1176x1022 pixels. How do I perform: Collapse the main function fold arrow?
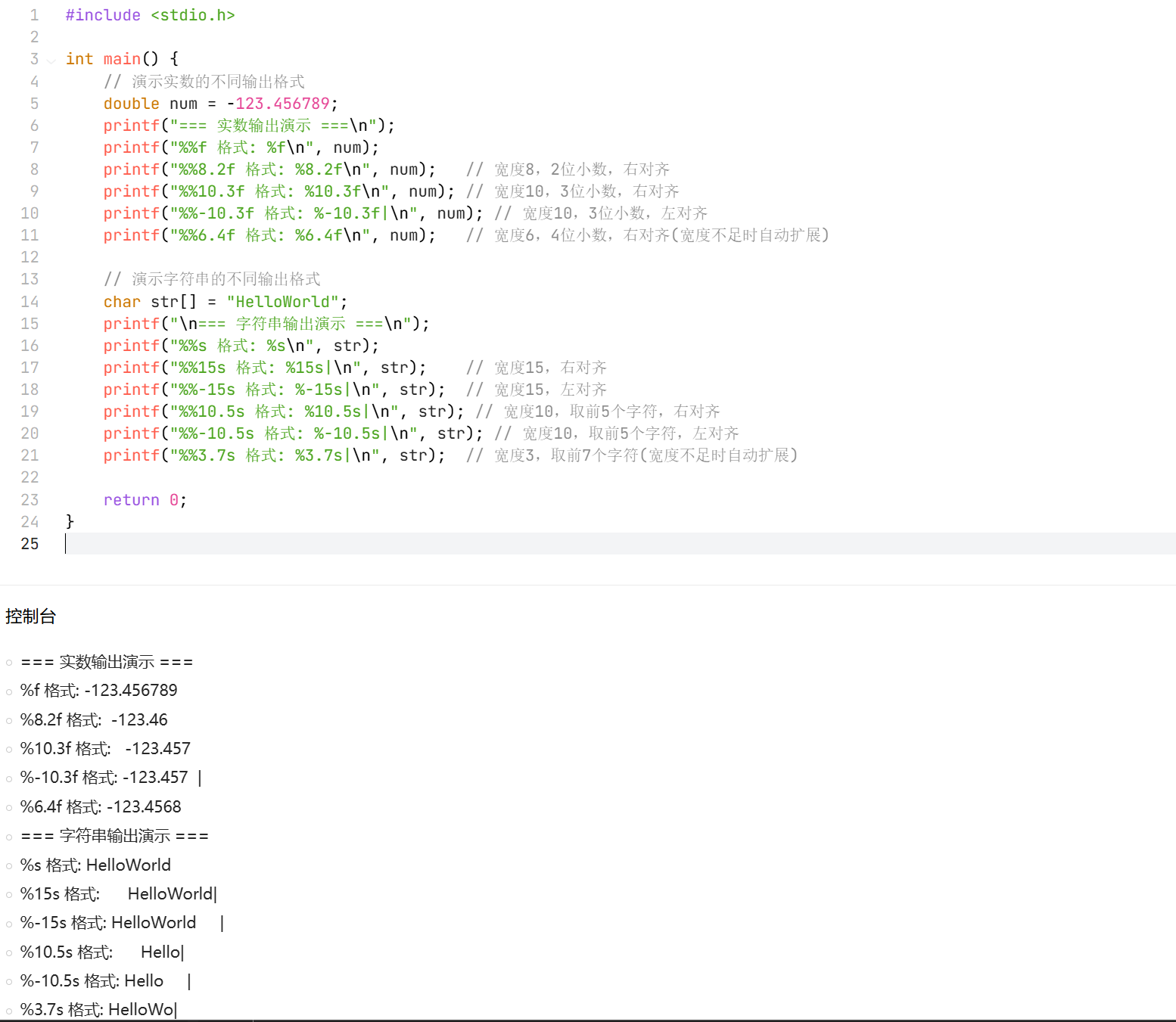[51, 61]
